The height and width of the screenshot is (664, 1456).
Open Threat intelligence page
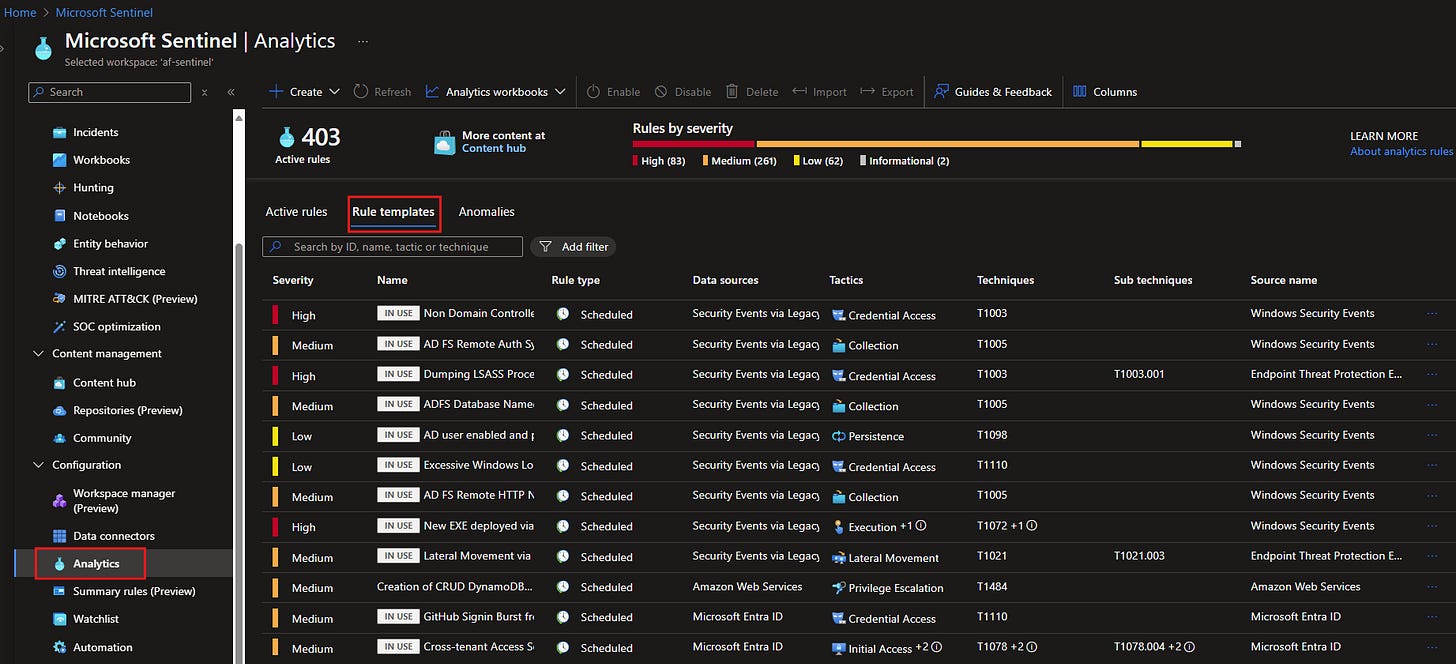(x=119, y=271)
